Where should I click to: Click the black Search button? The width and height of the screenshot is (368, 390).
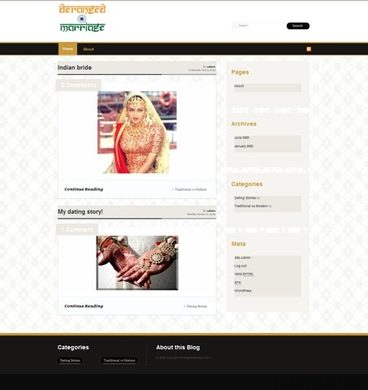[298, 26]
